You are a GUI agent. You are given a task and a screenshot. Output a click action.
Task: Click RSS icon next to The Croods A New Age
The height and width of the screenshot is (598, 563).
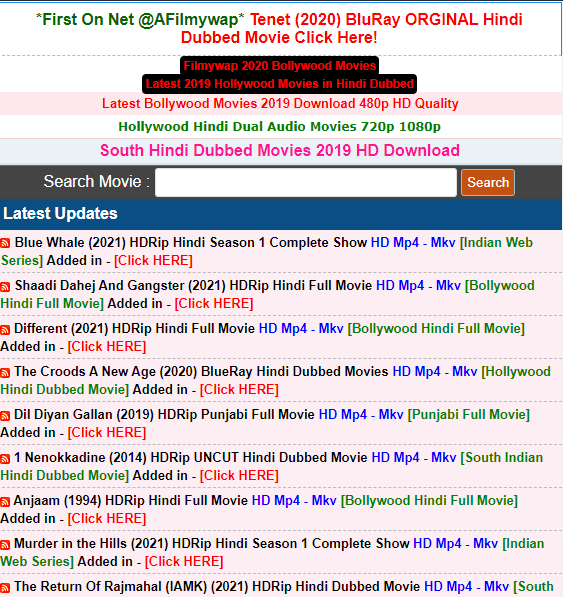click(5, 373)
